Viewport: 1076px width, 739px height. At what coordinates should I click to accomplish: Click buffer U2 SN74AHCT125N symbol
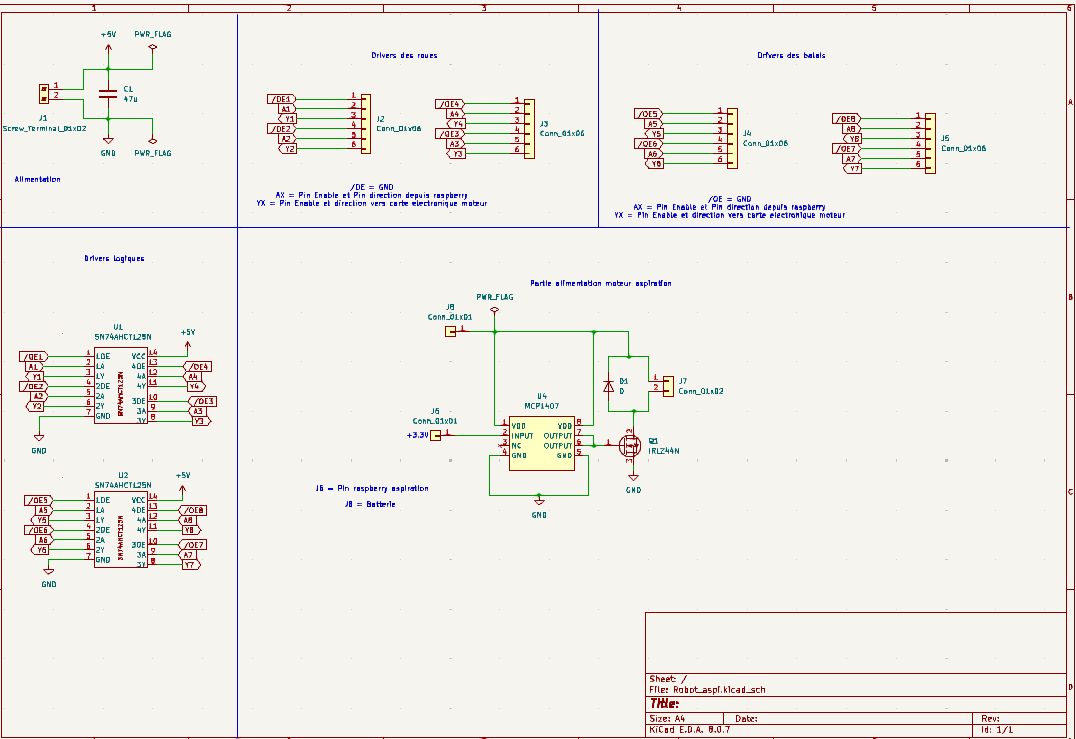(120, 530)
